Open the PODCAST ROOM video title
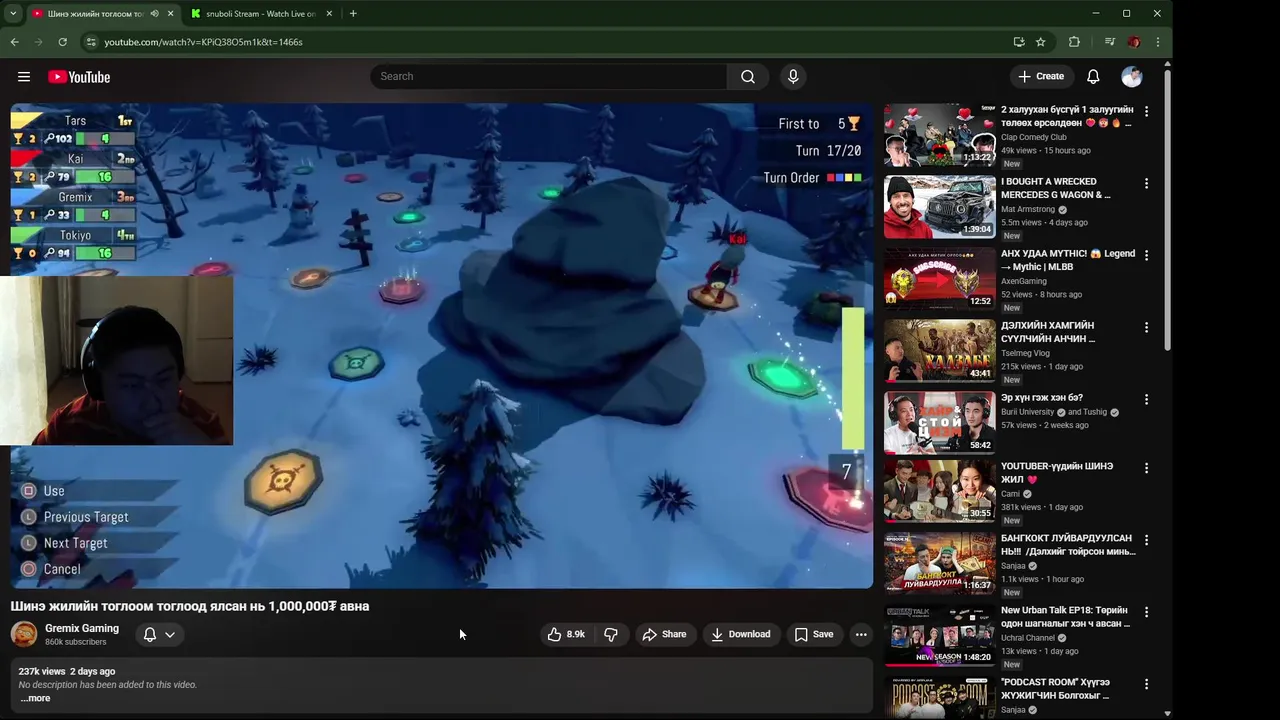The width and height of the screenshot is (1280, 720). (1055, 688)
